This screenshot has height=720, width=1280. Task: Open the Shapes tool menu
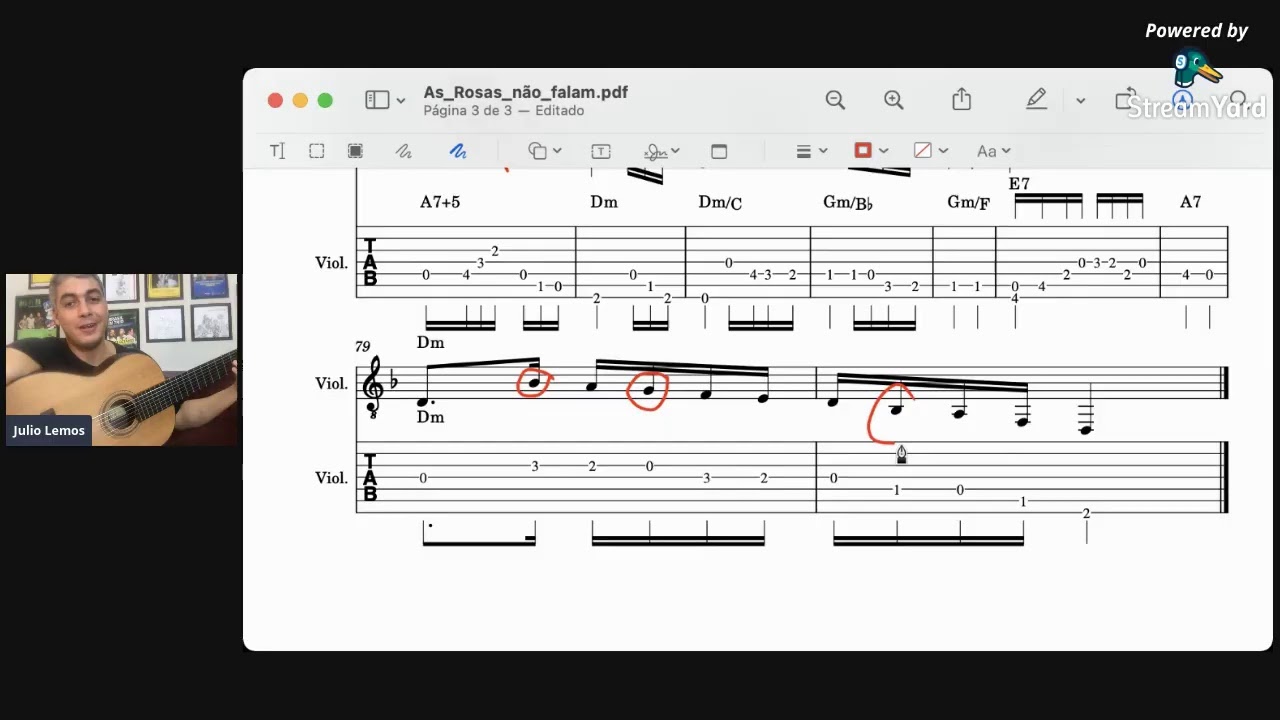point(544,151)
